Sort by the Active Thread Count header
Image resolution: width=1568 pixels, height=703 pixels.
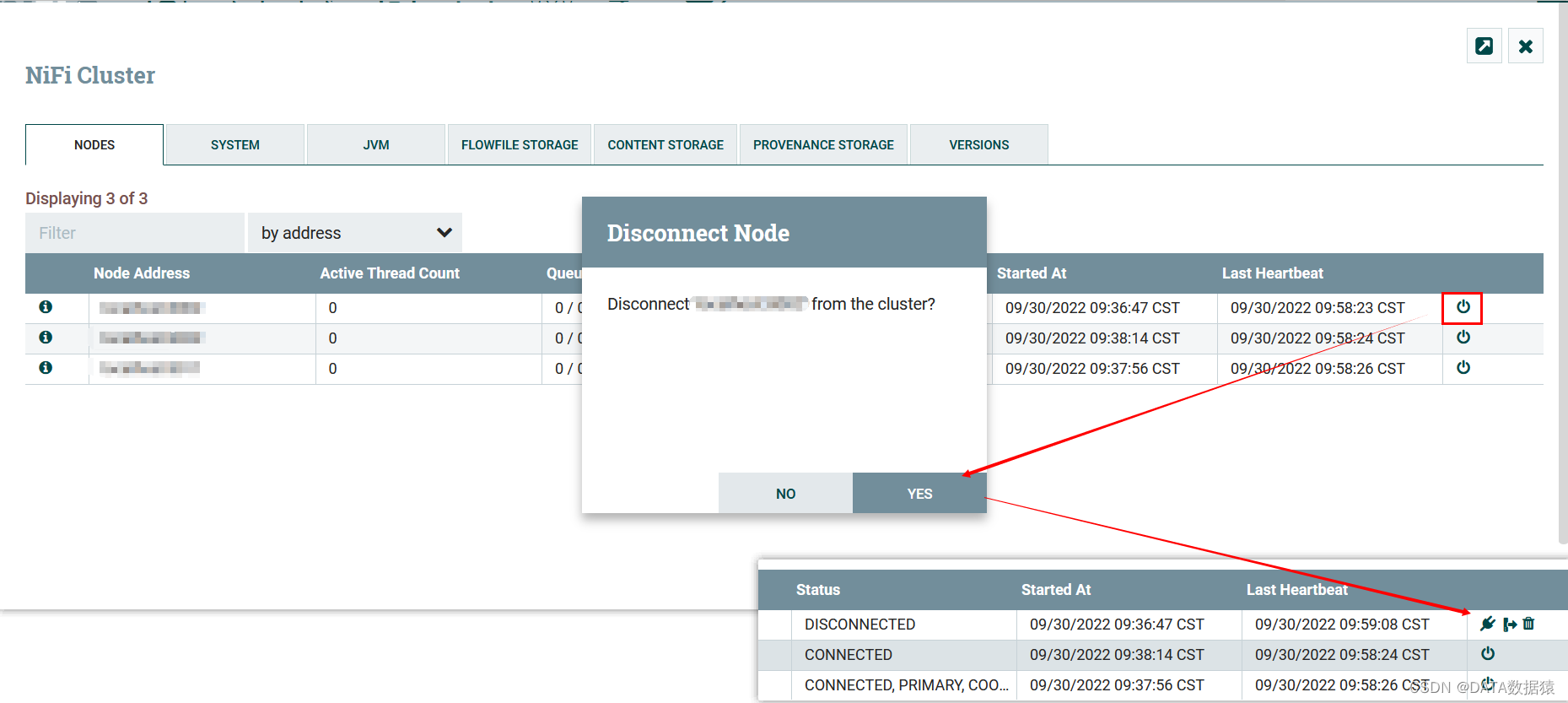(390, 273)
